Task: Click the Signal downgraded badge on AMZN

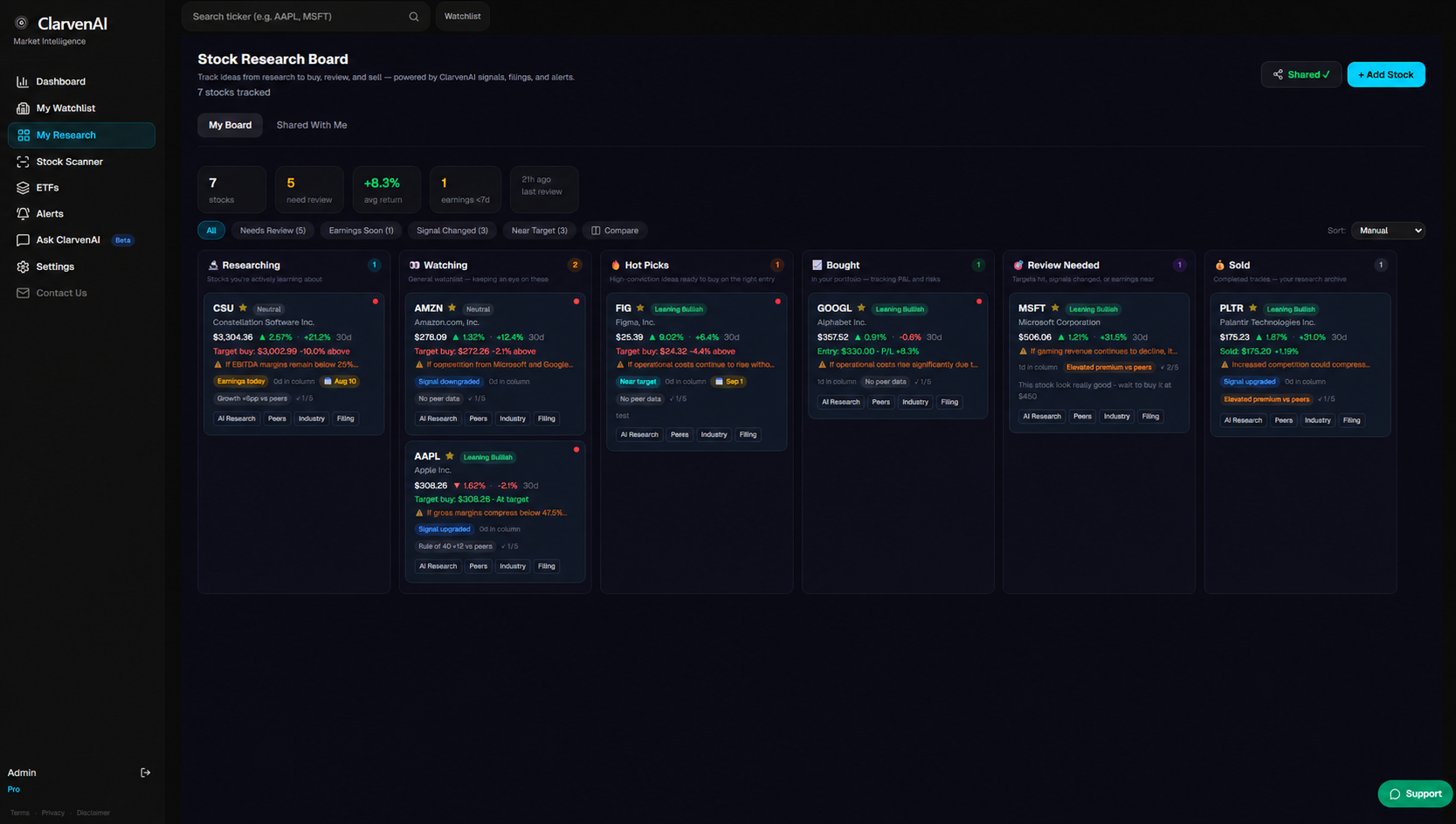Action: click(x=449, y=381)
